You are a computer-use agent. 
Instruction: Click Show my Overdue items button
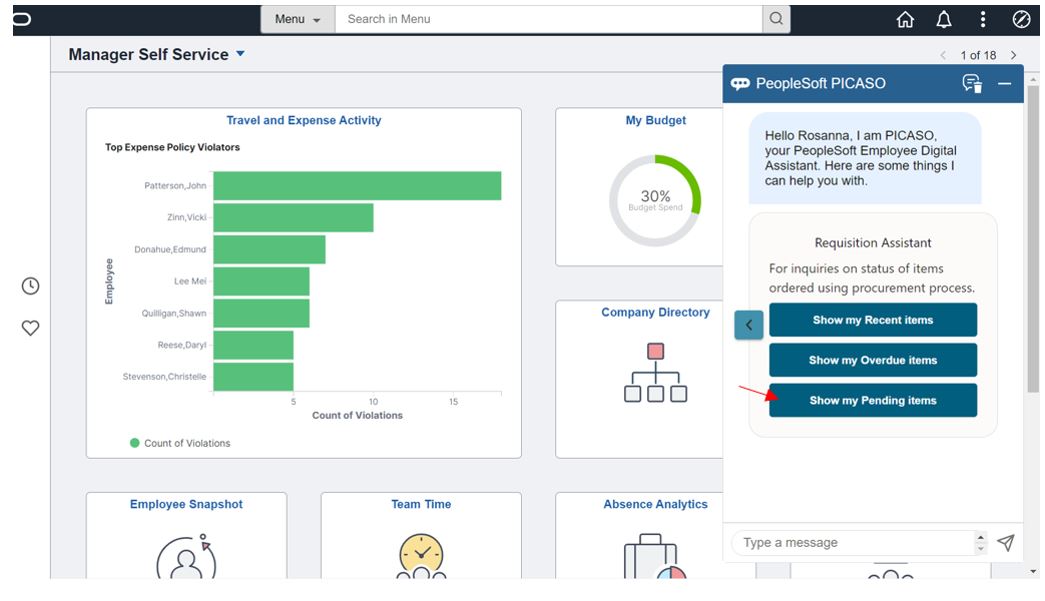[x=873, y=360]
